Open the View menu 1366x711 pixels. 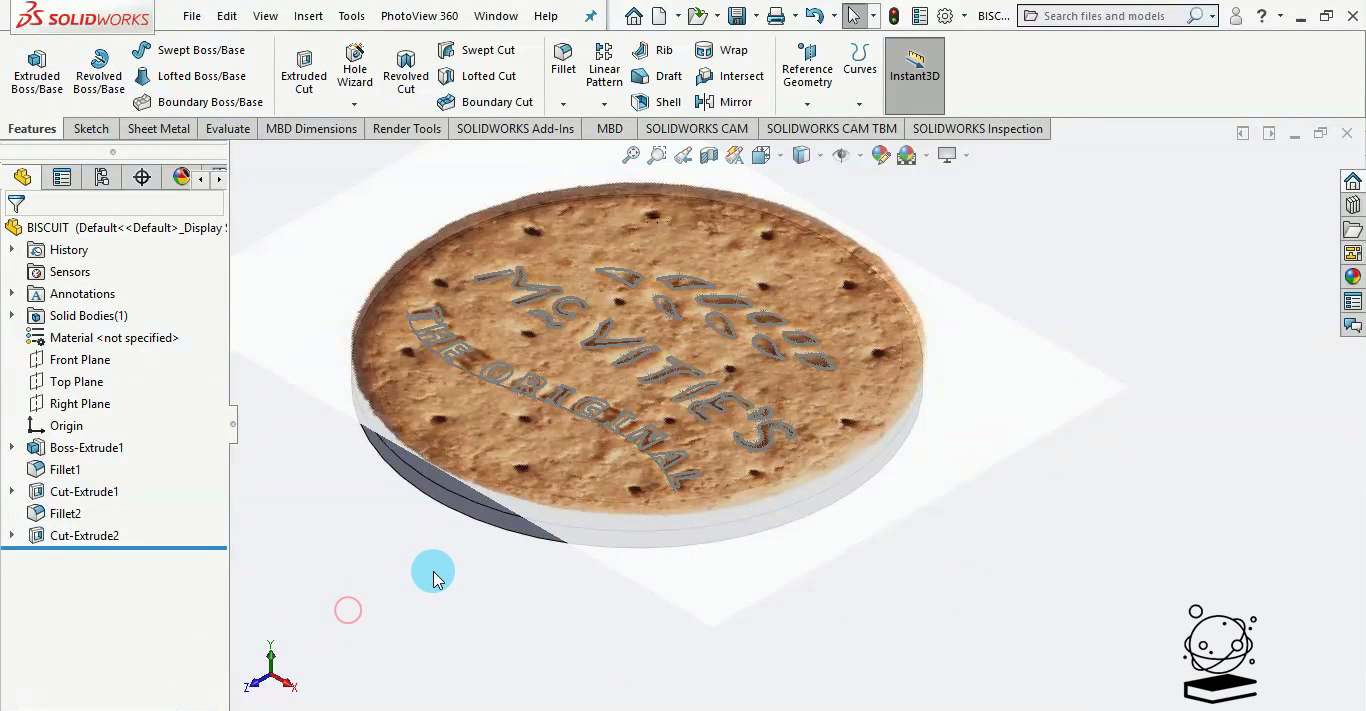coord(265,16)
